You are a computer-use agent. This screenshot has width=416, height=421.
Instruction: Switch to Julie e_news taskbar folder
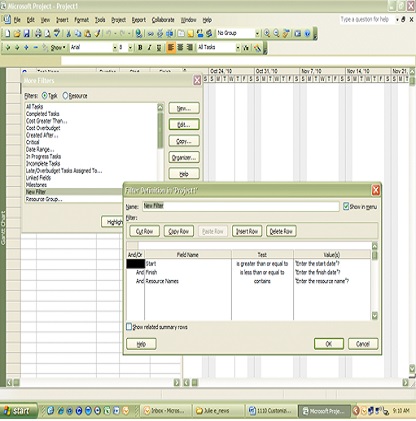tap(219, 411)
